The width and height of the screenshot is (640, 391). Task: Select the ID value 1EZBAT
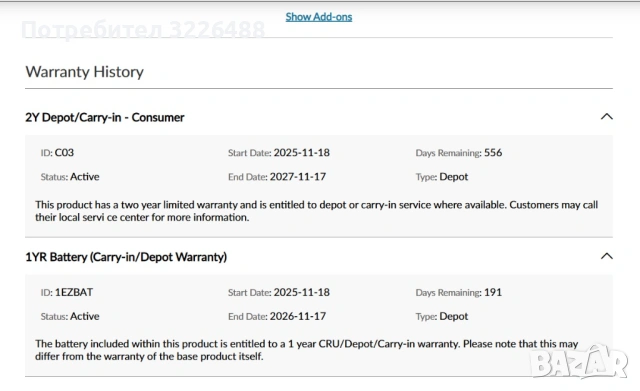click(x=74, y=292)
